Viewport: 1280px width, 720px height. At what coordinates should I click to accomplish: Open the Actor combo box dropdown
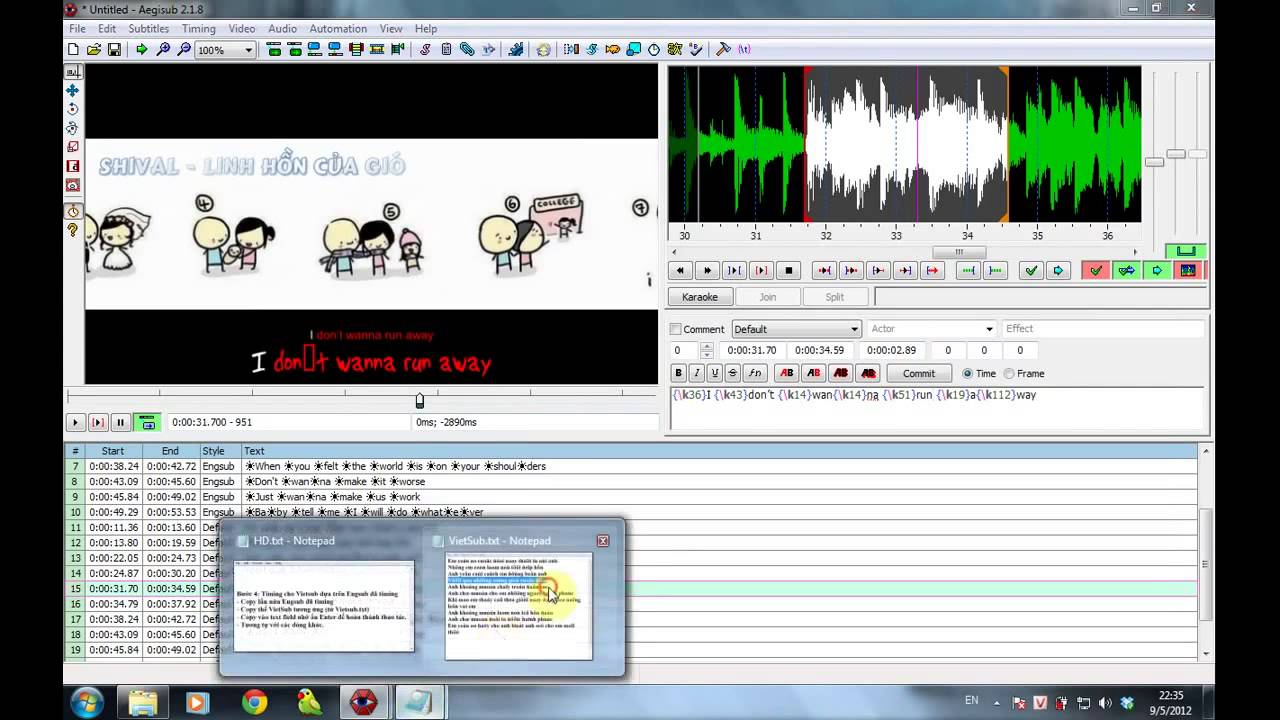point(989,329)
